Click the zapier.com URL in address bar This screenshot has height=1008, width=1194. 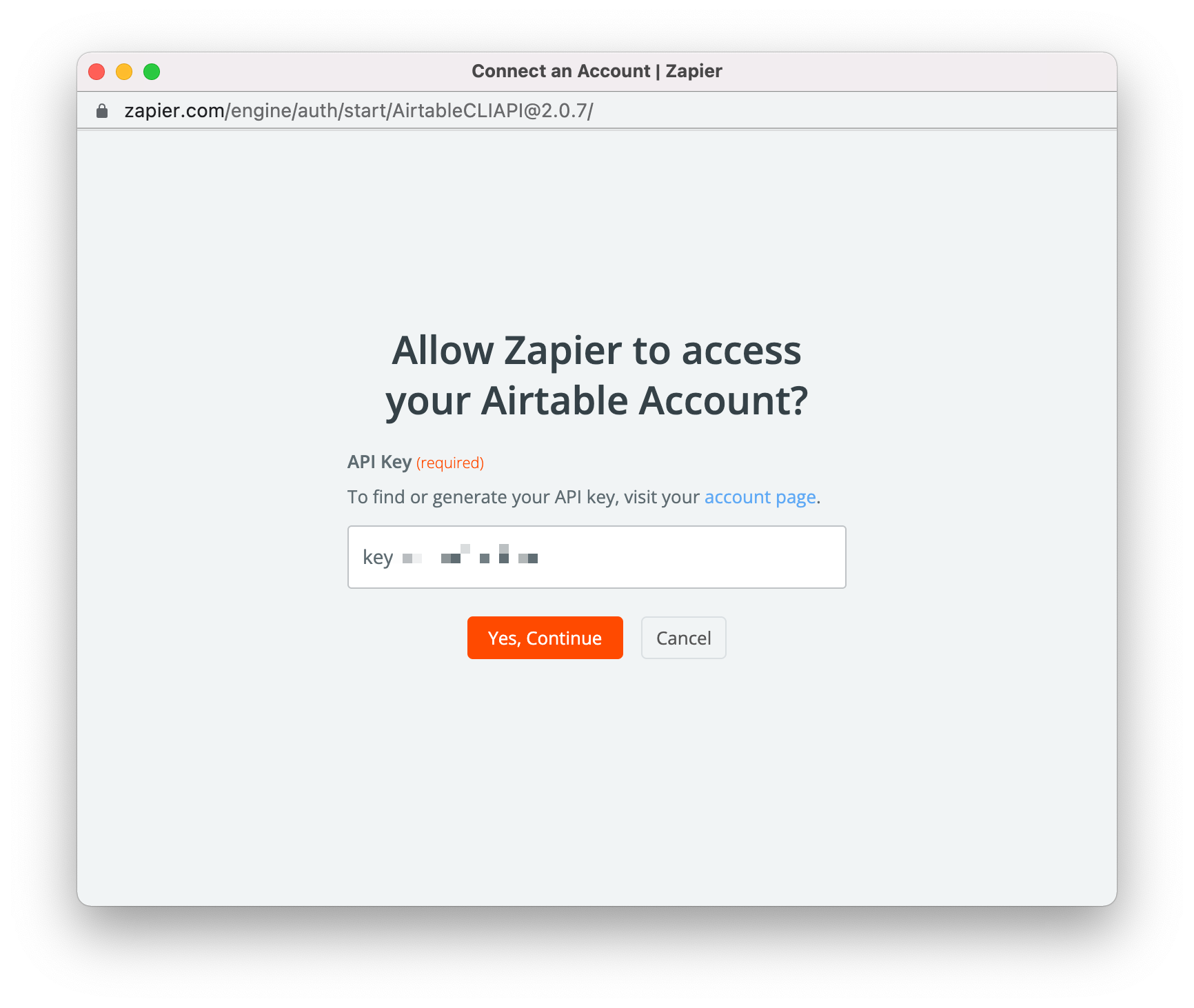point(358,111)
